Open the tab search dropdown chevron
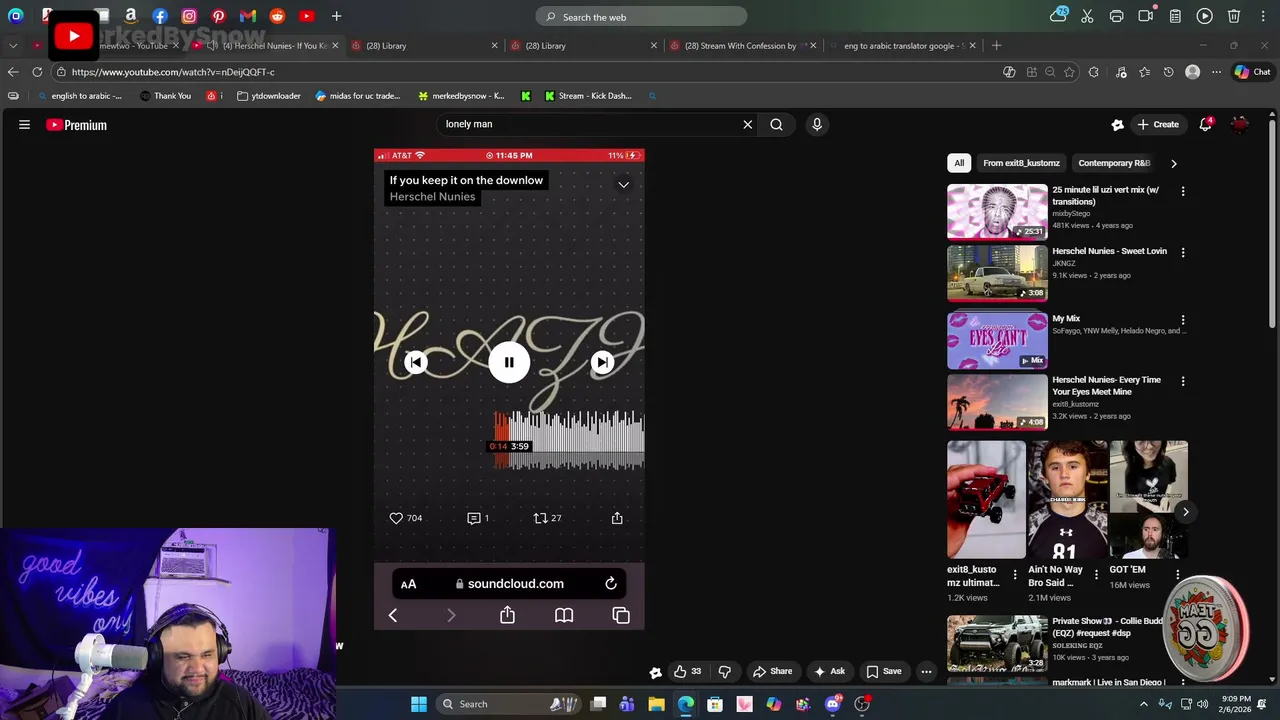The image size is (1280, 720). tap(13, 45)
